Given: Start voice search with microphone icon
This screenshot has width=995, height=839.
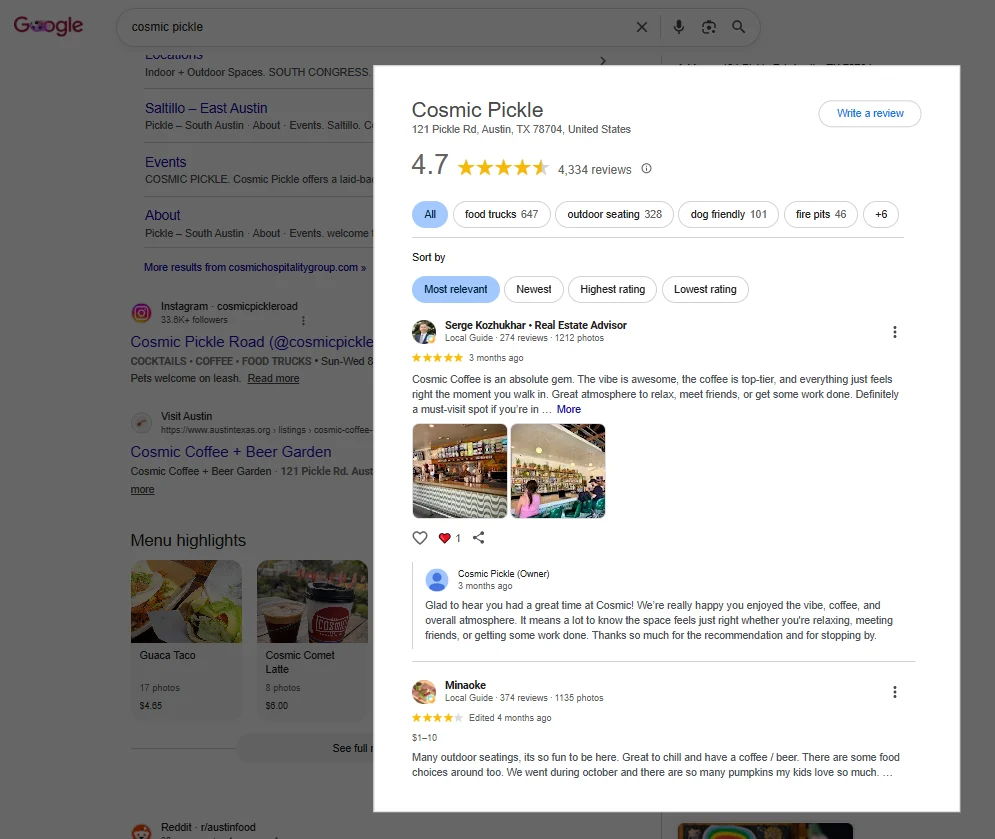Looking at the screenshot, I should (678, 27).
